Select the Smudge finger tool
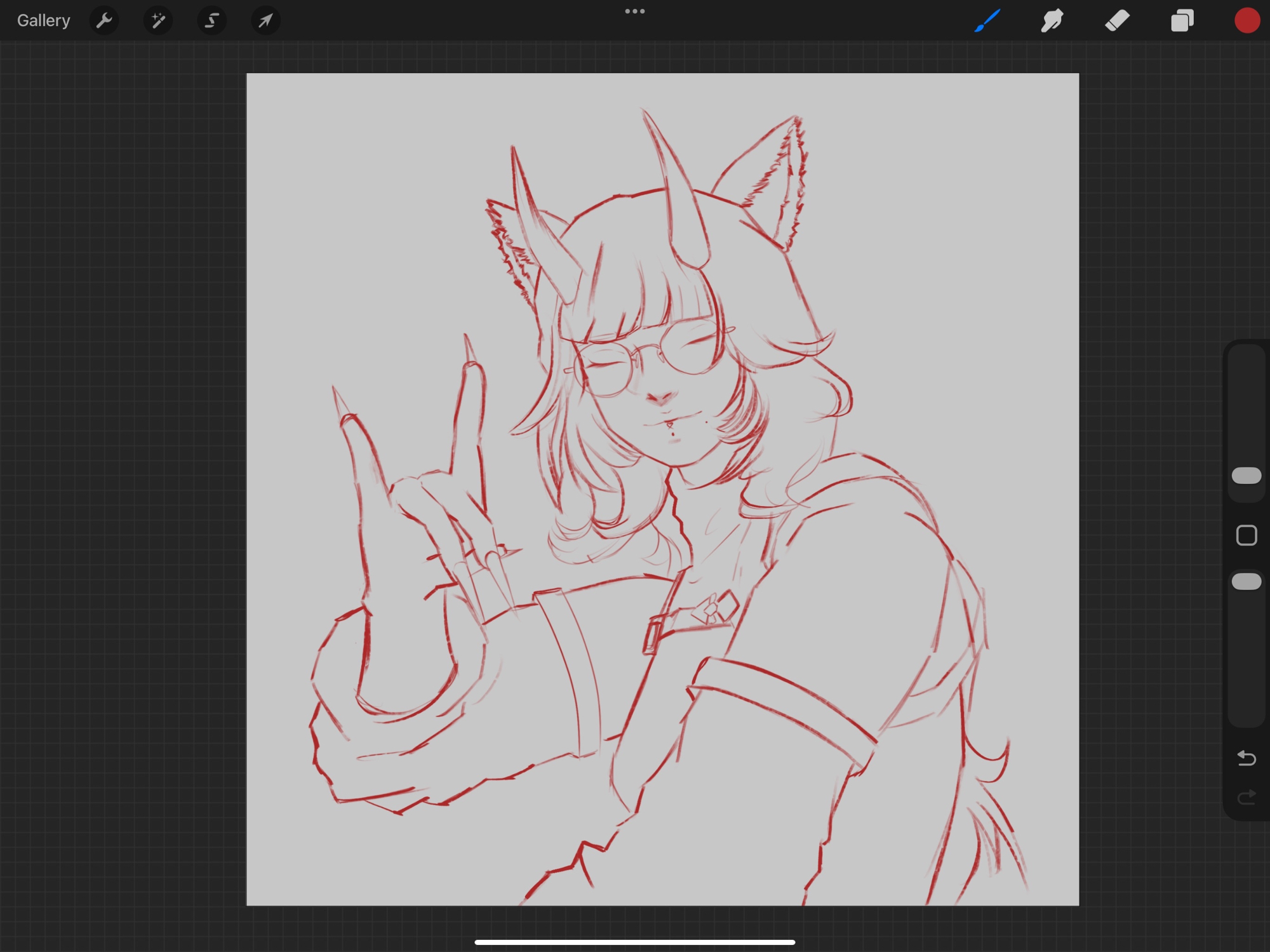 [1052, 21]
